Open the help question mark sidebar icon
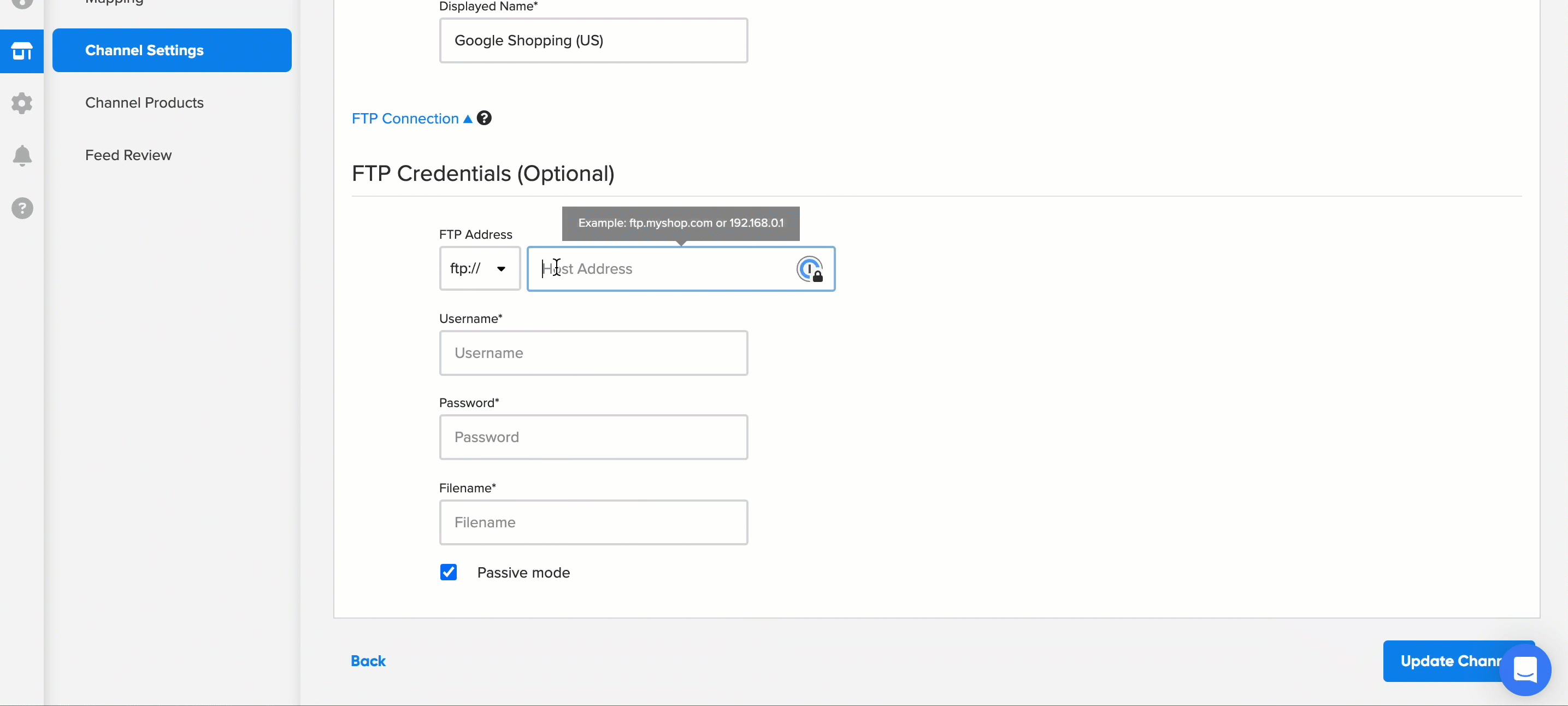The height and width of the screenshot is (706, 1568). [x=22, y=208]
